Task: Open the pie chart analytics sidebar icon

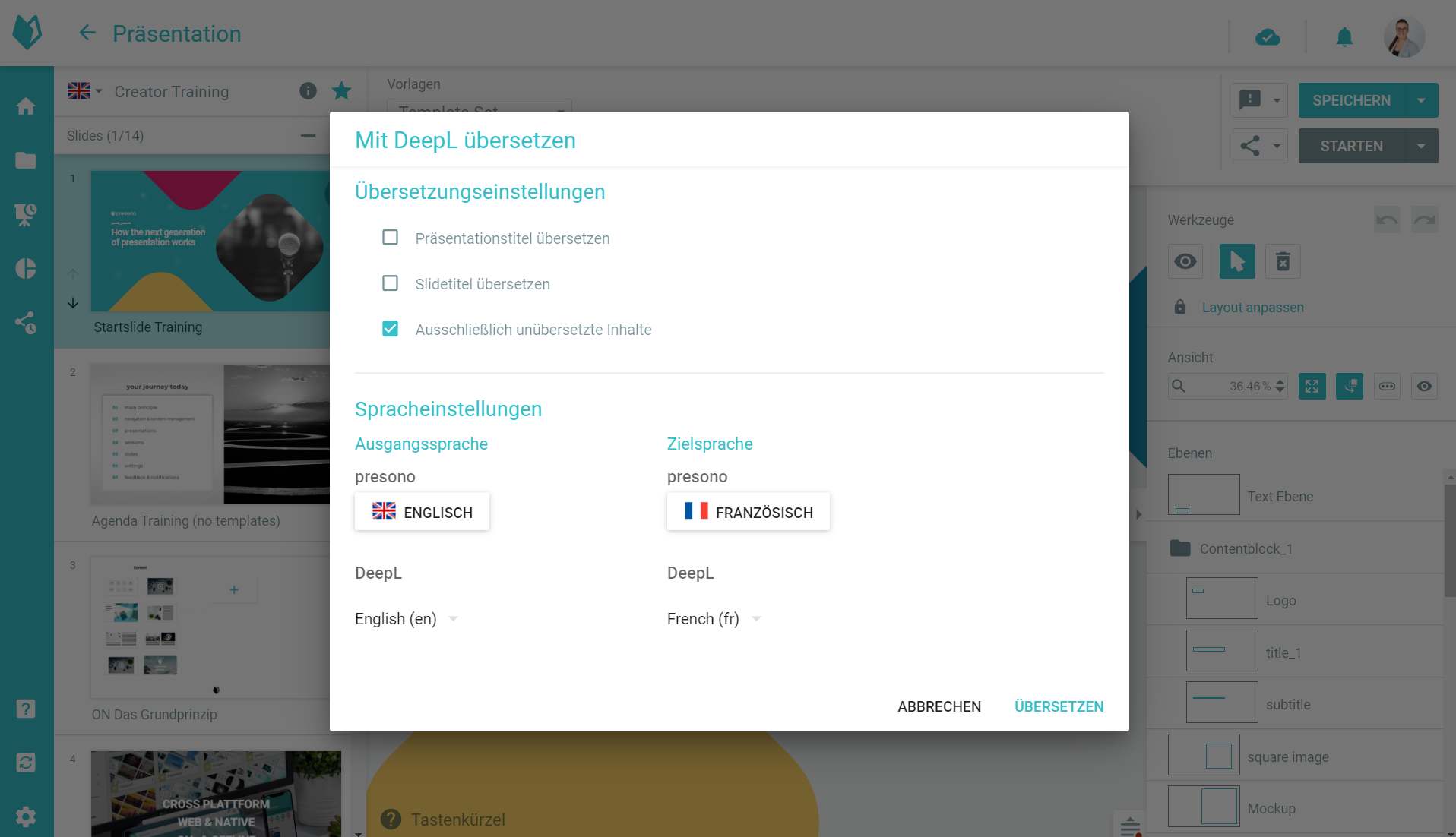Action: pos(26,269)
